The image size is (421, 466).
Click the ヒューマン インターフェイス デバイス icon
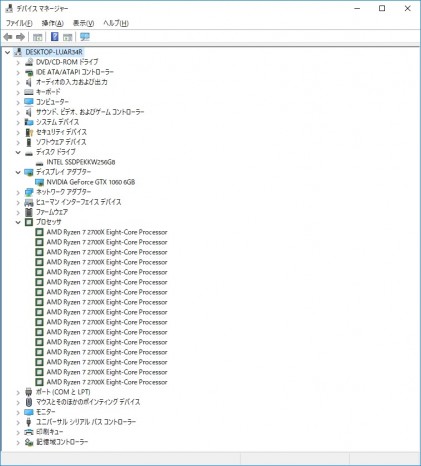click(29, 202)
